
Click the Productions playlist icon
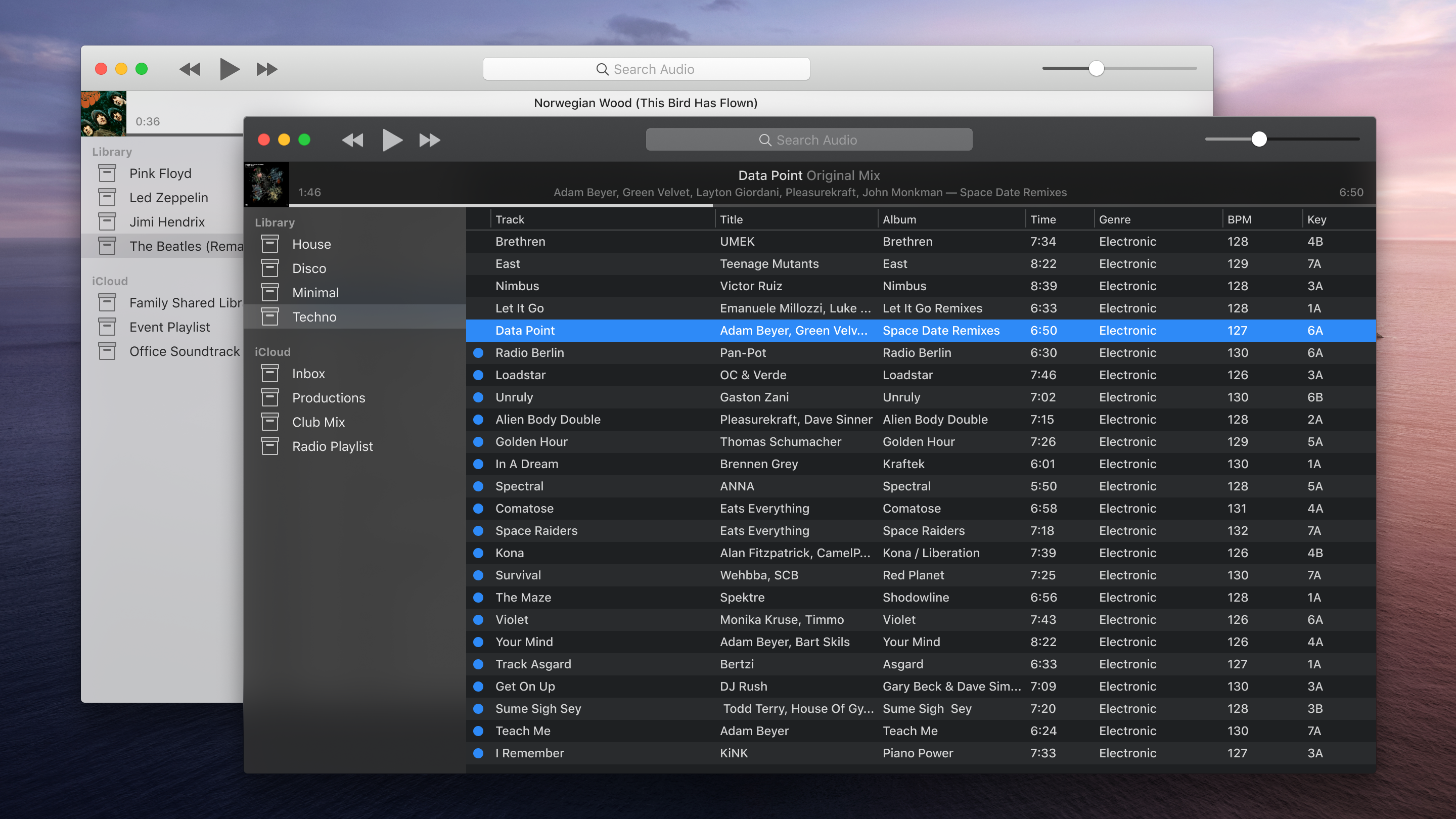pyautogui.click(x=270, y=397)
